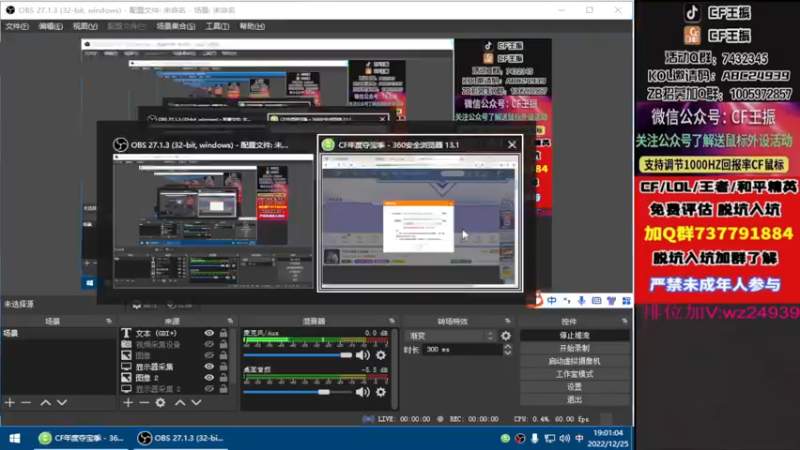Click the 启动虚拟摄像机 button
Screen dimensions: 800x450
click(x=574, y=361)
